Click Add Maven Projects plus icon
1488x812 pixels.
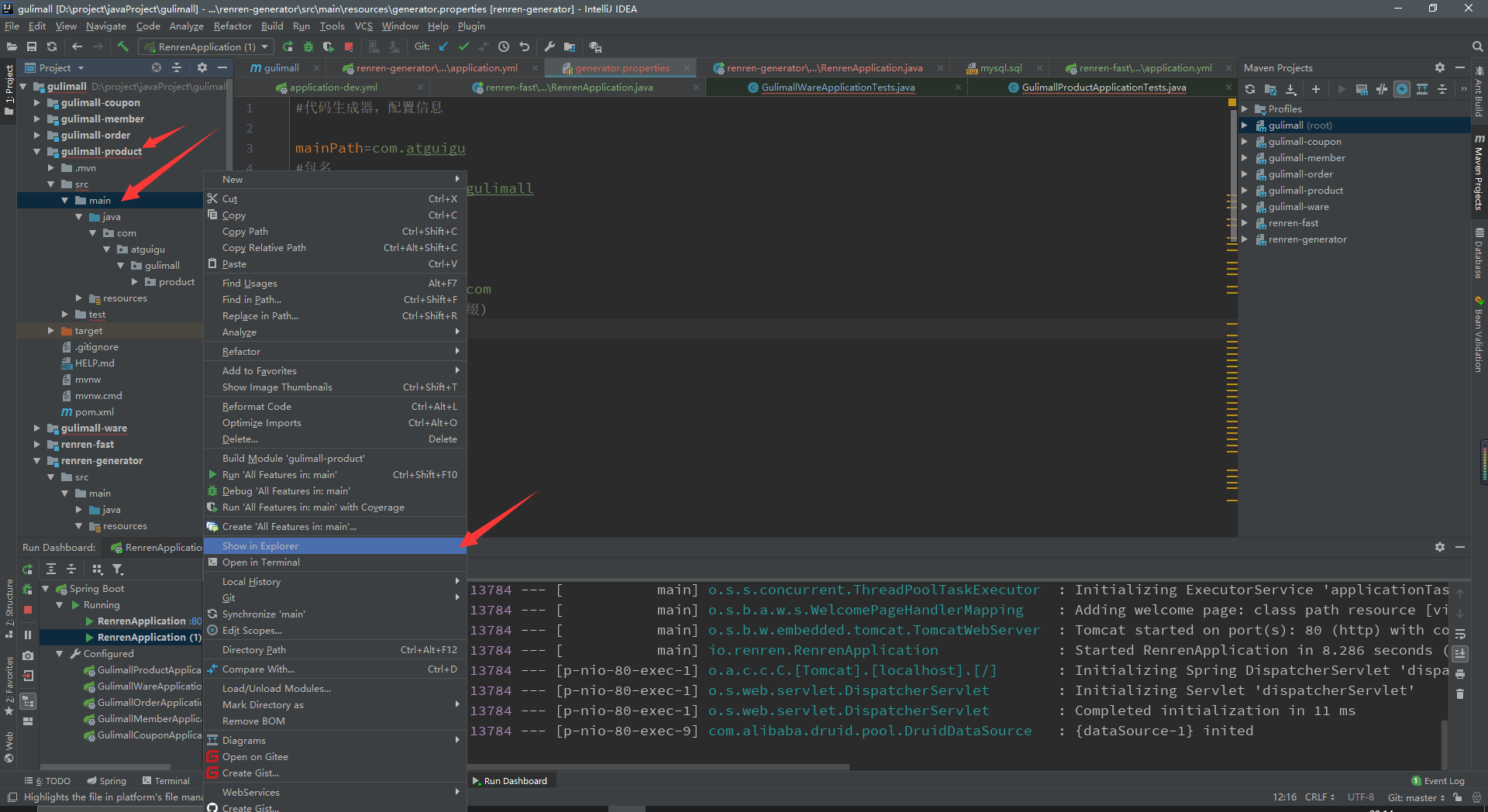click(x=1315, y=89)
